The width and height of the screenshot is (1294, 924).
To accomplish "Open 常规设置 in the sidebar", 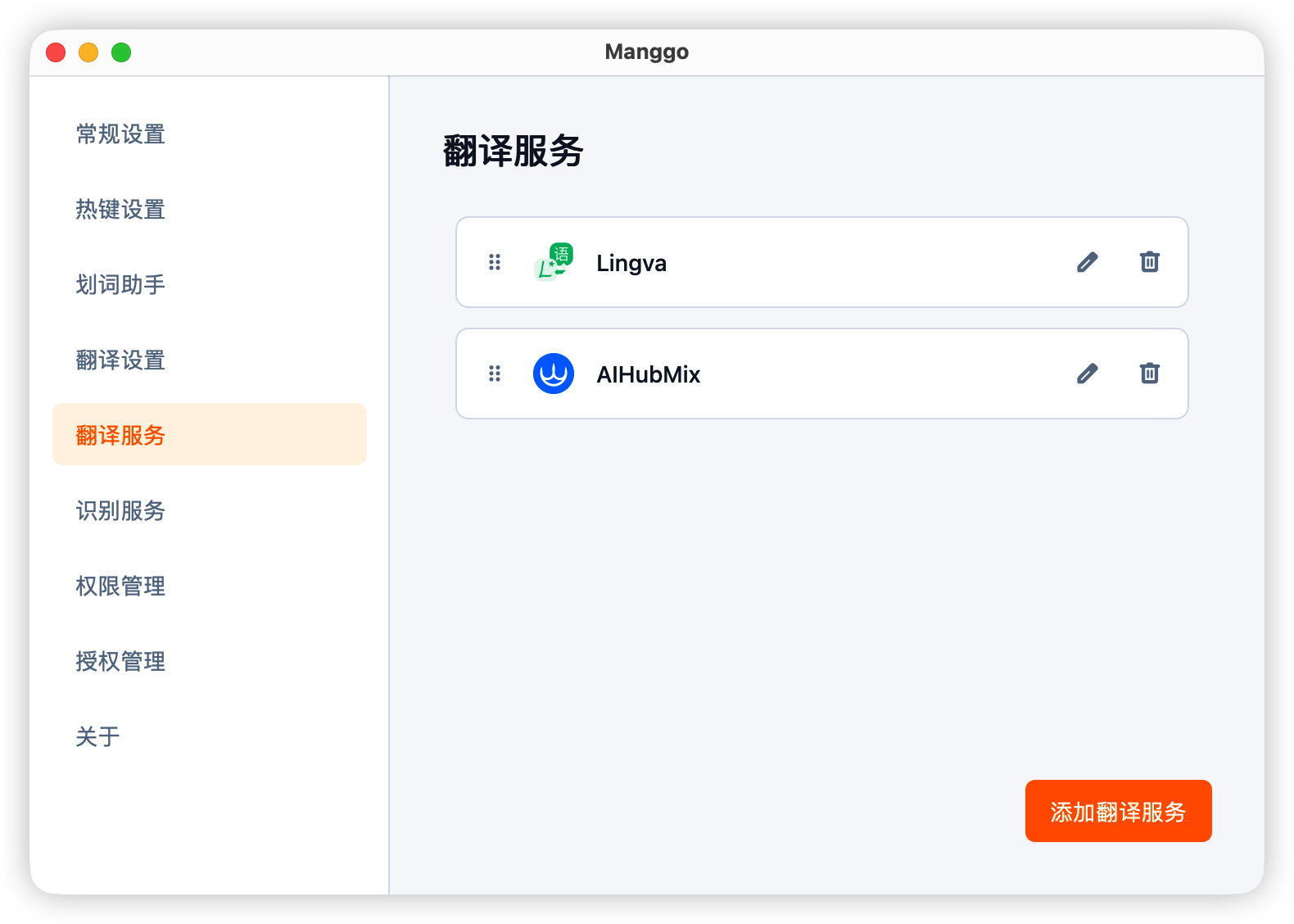I will 210,134.
